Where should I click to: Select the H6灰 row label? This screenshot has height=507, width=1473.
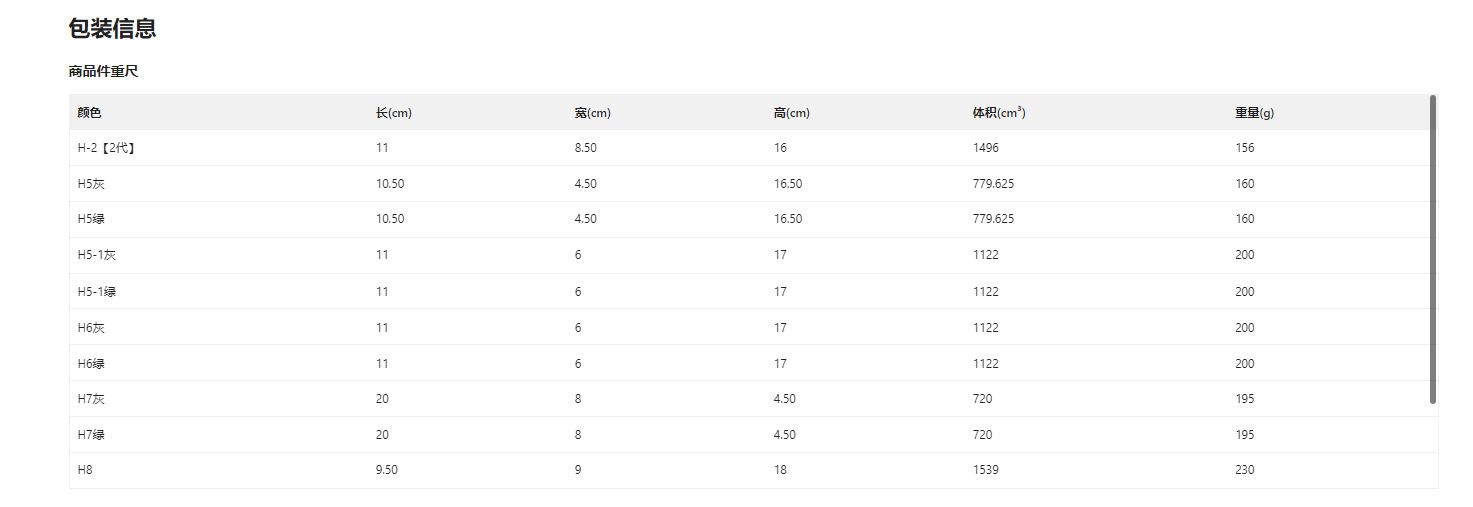[x=92, y=328]
